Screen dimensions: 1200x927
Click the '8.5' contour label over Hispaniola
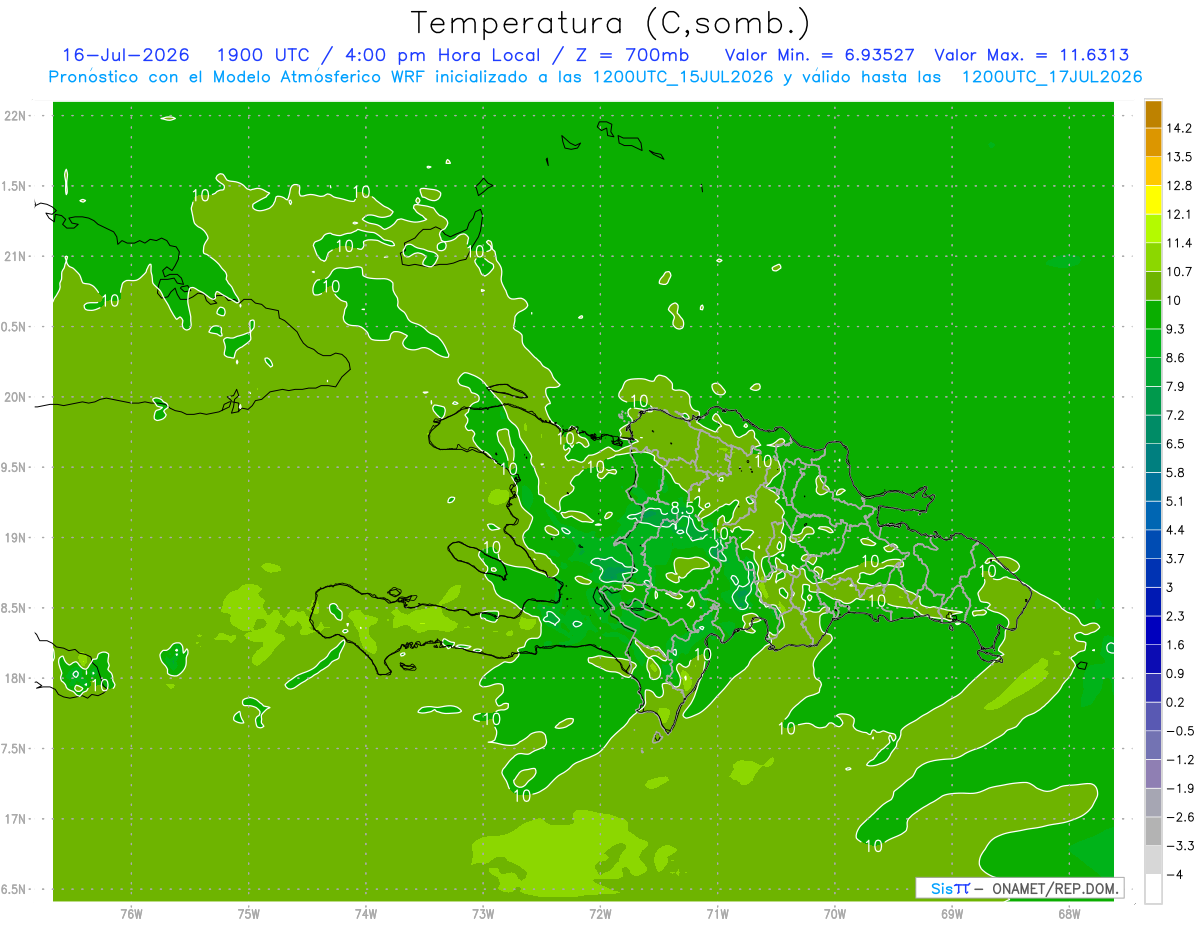tap(683, 508)
